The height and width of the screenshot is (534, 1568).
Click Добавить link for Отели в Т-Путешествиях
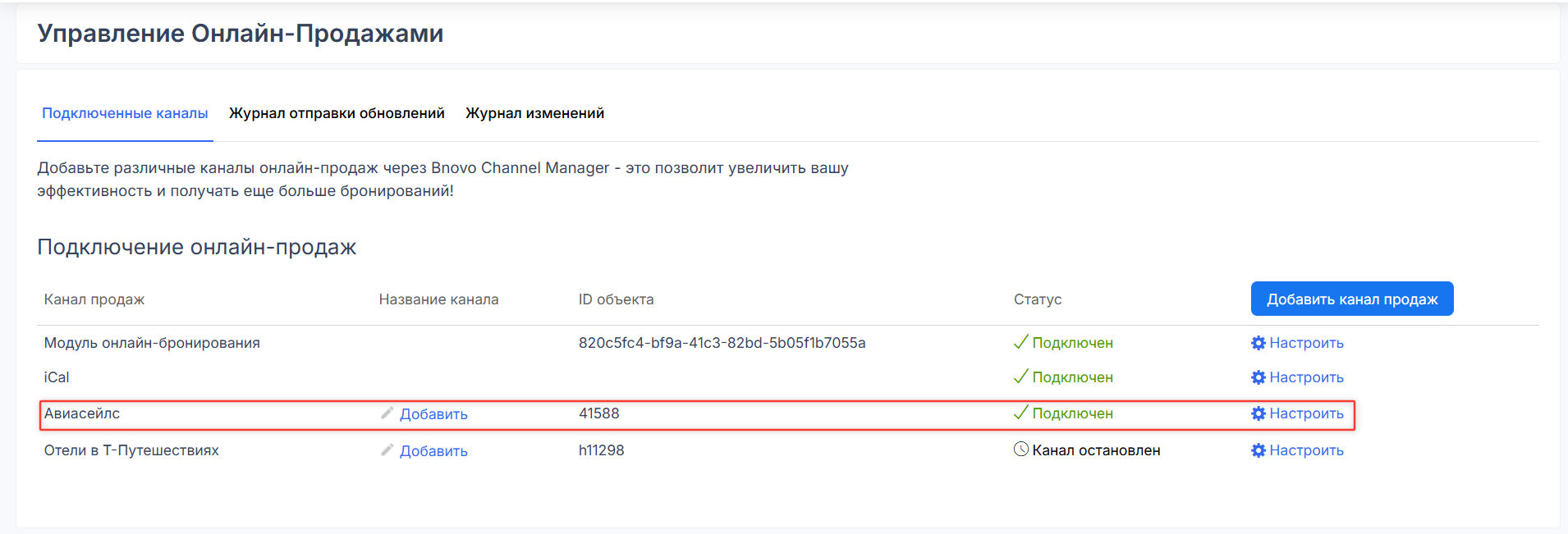tap(433, 451)
